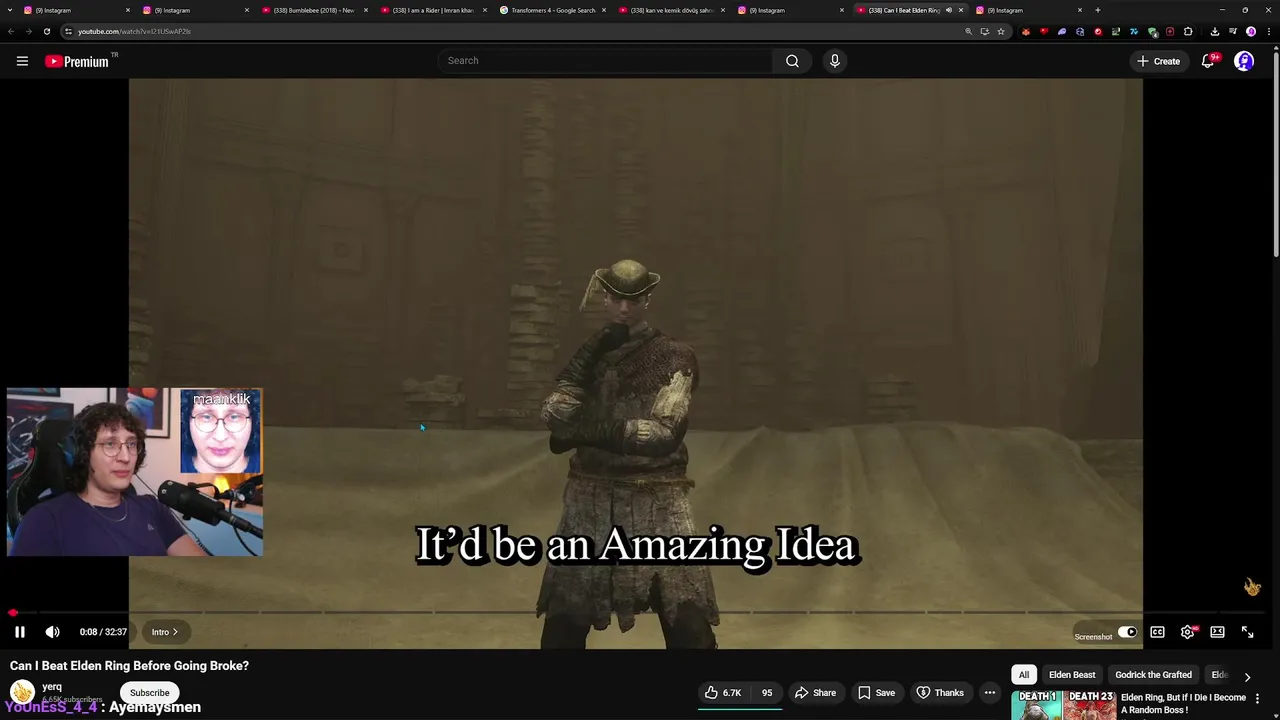Viewport: 1280px width, 720px height.
Task: Enter fullscreen mode
Action: [x=1247, y=632]
